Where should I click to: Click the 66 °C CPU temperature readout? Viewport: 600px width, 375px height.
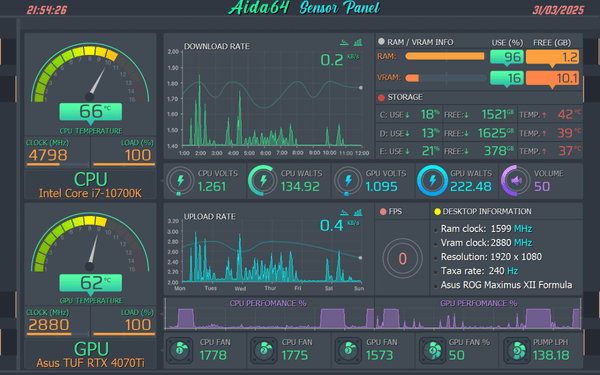pyautogui.click(x=91, y=111)
